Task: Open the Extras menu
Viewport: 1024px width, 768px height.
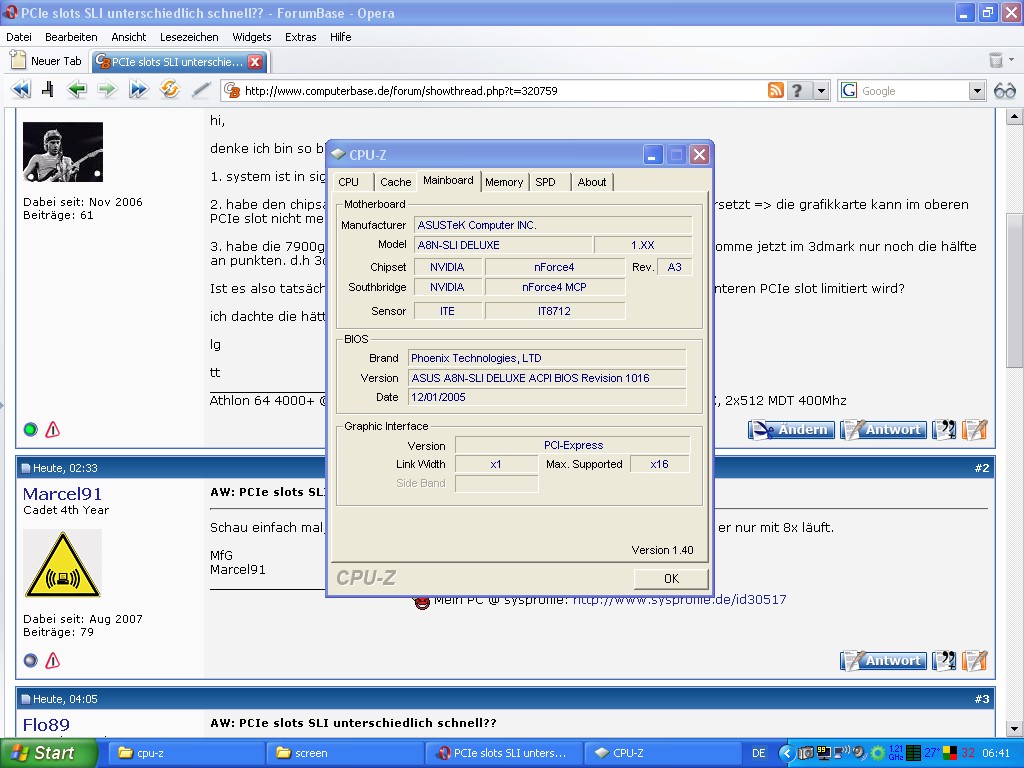Action: [300, 37]
